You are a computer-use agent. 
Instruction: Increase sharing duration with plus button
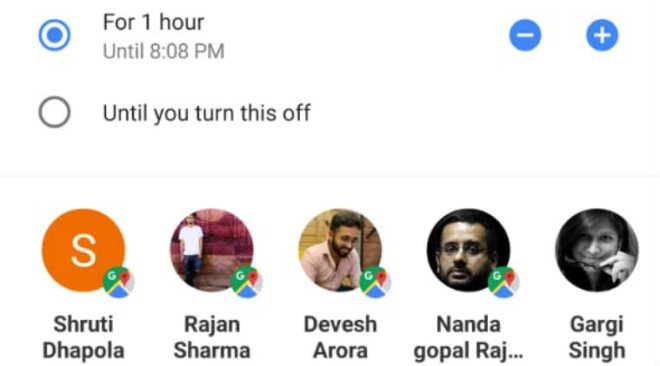(602, 35)
